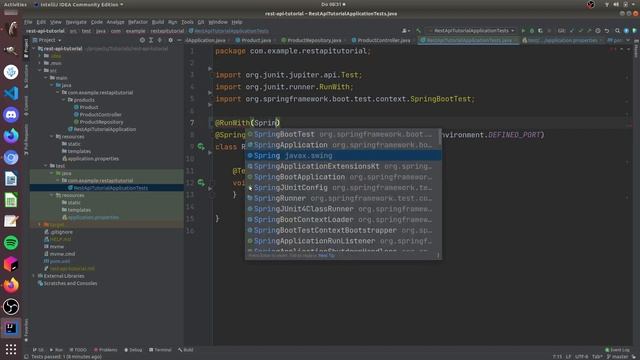640x360 pixels.
Task: Open the IntelliJ IDEA app menu in top bar
Action: [x=79, y=4]
